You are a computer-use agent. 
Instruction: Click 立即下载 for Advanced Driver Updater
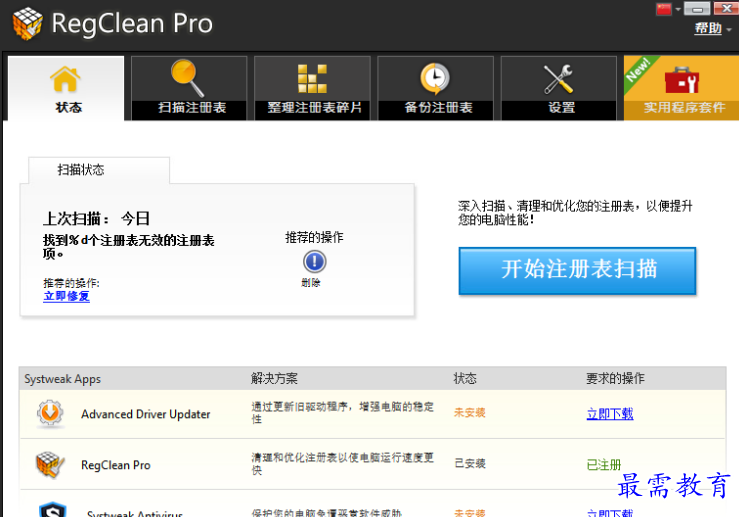coord(610,414)
